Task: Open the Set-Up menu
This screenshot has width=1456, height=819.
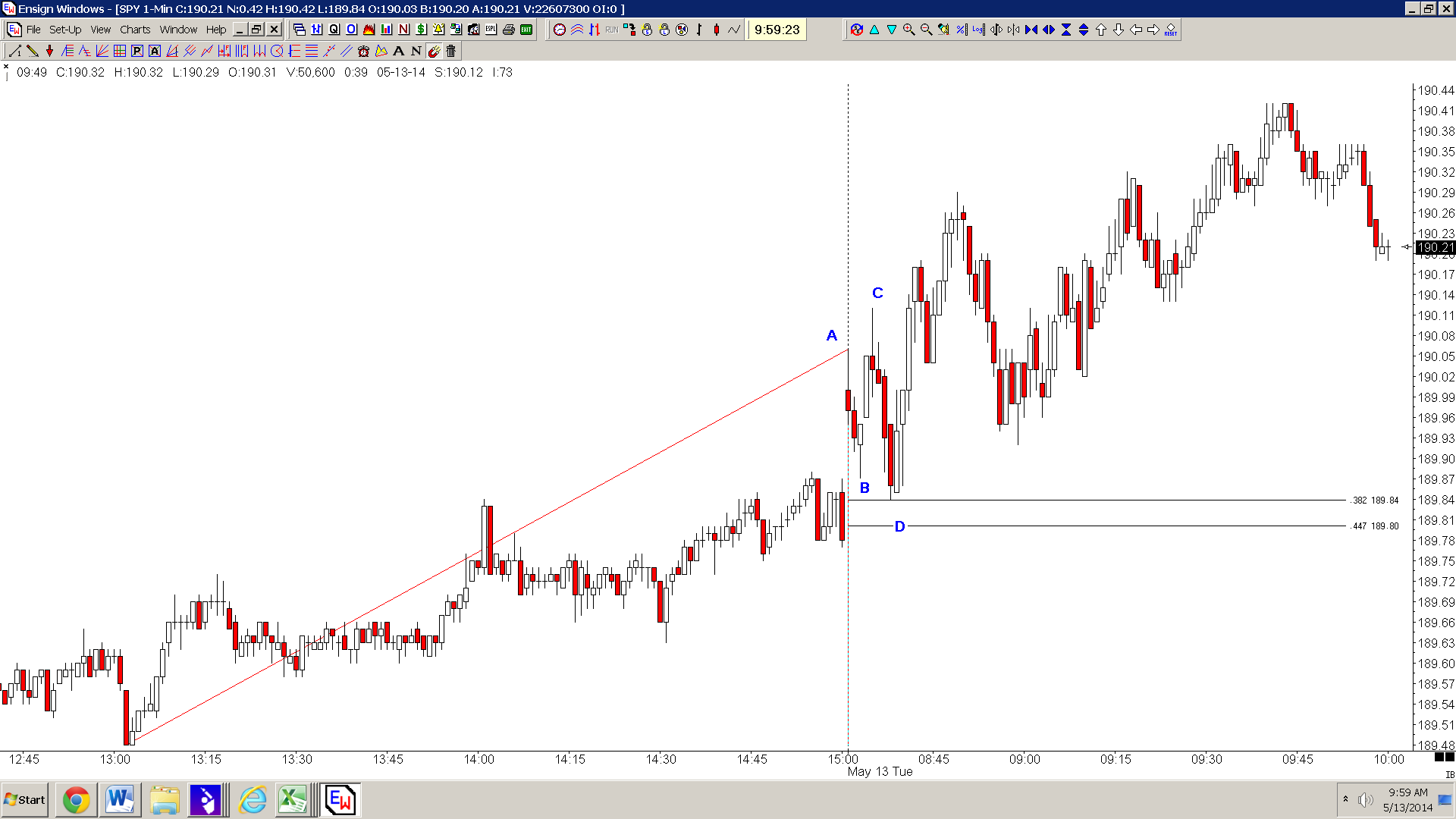Action: (65, 30)
